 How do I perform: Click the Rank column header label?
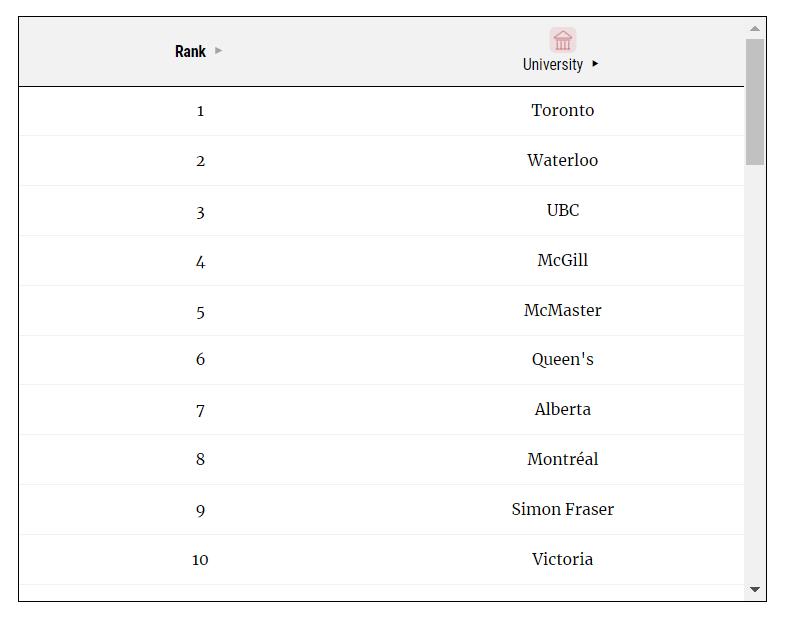coord(190,51)
